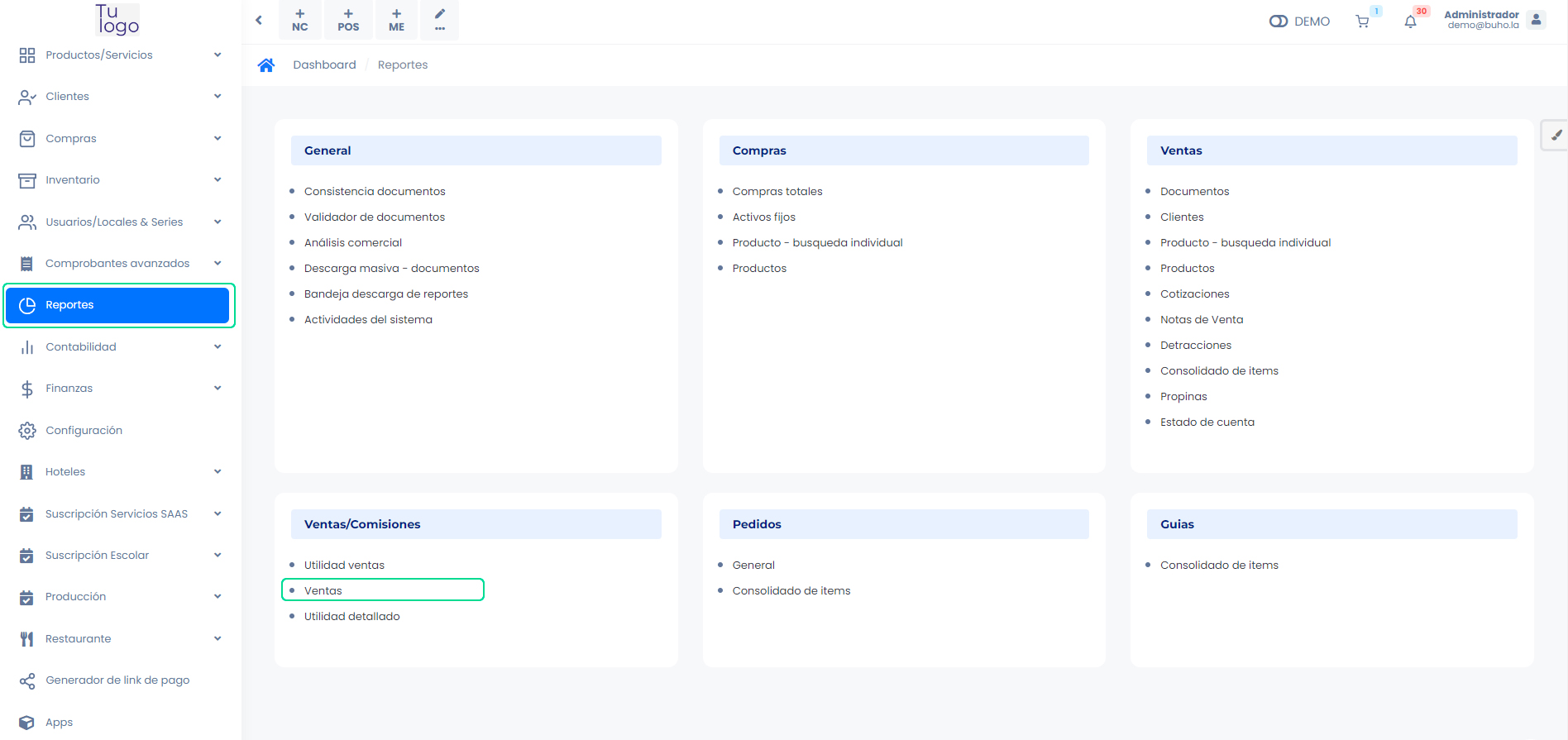
Task: Collapse the sidebar with the left arrow
Action: tap(259, 20)
